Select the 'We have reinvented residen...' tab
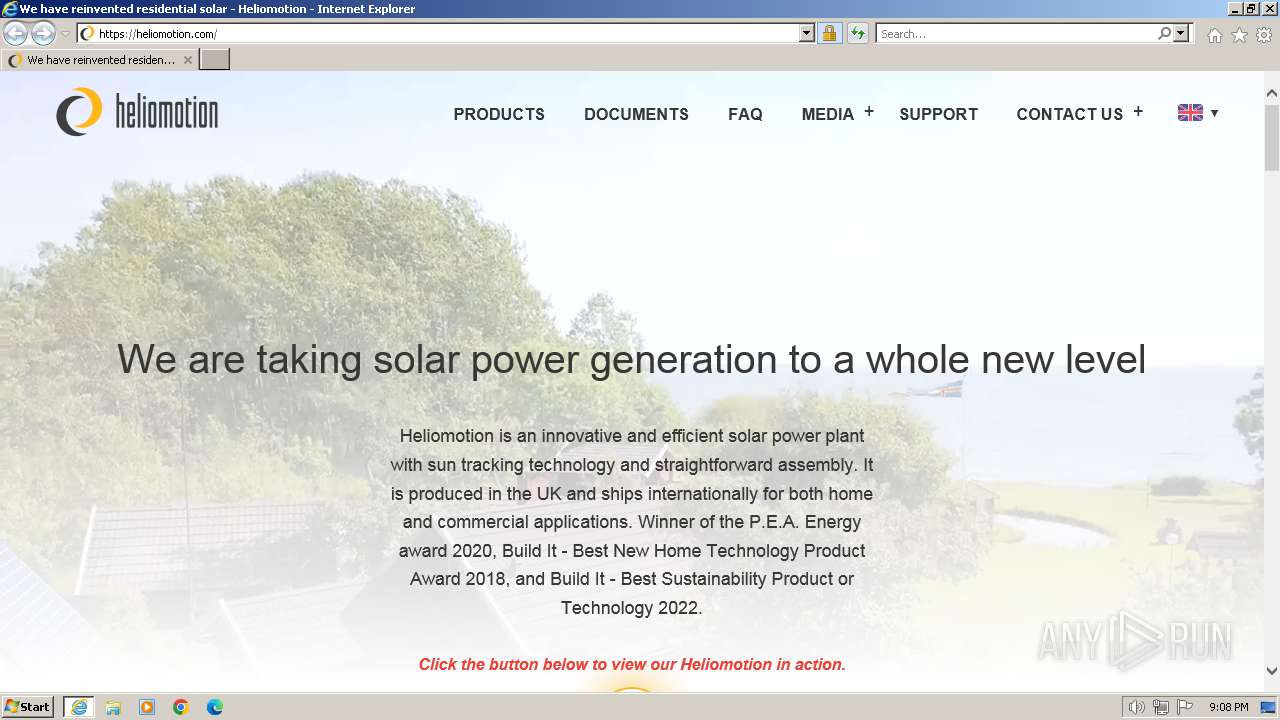The height and width of the screenshot is (720, 1280). pyautogui.click(x=100, y=60)
